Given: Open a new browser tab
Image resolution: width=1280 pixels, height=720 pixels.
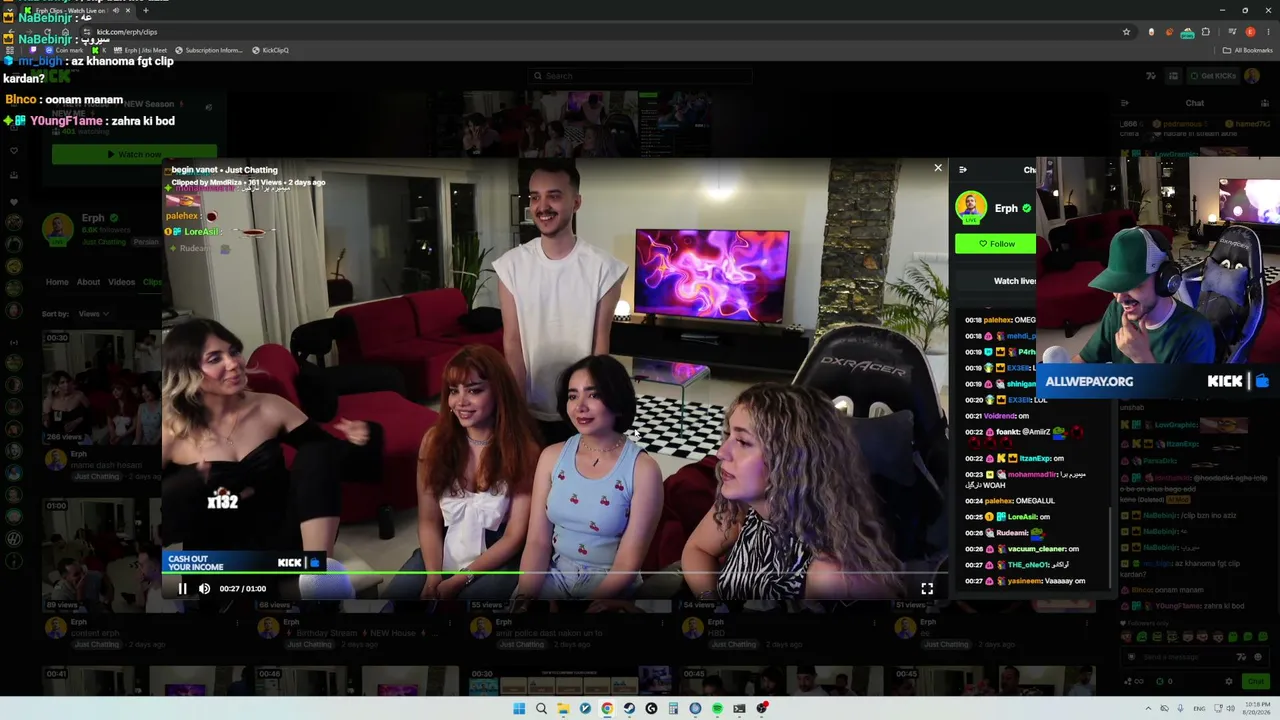Looking at the screenshot, I should [x=146, y=11].
